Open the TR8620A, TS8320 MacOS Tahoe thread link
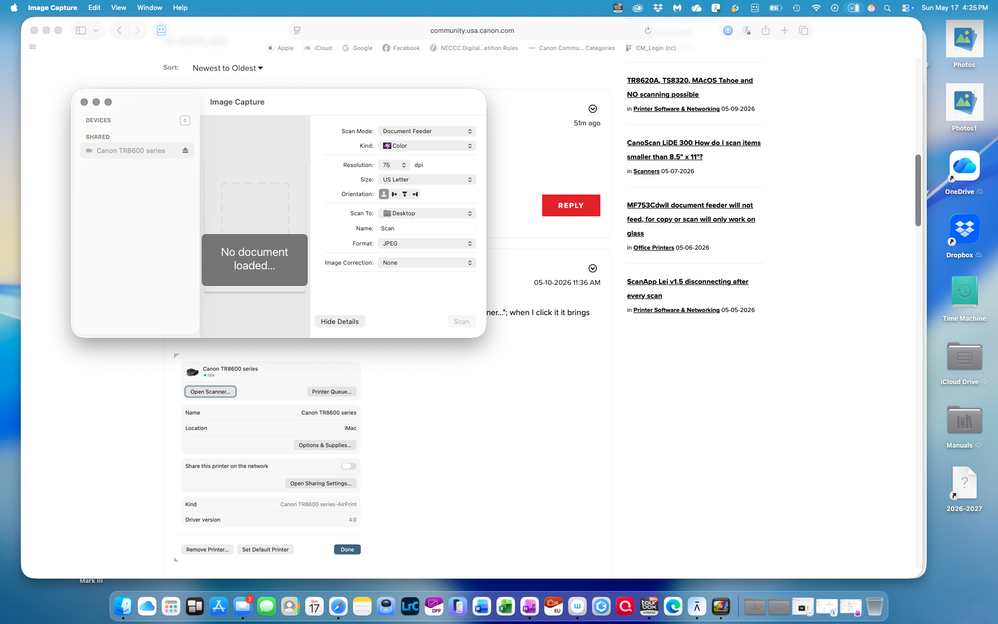The image size is (998, 624). click(x=690, y=87)
